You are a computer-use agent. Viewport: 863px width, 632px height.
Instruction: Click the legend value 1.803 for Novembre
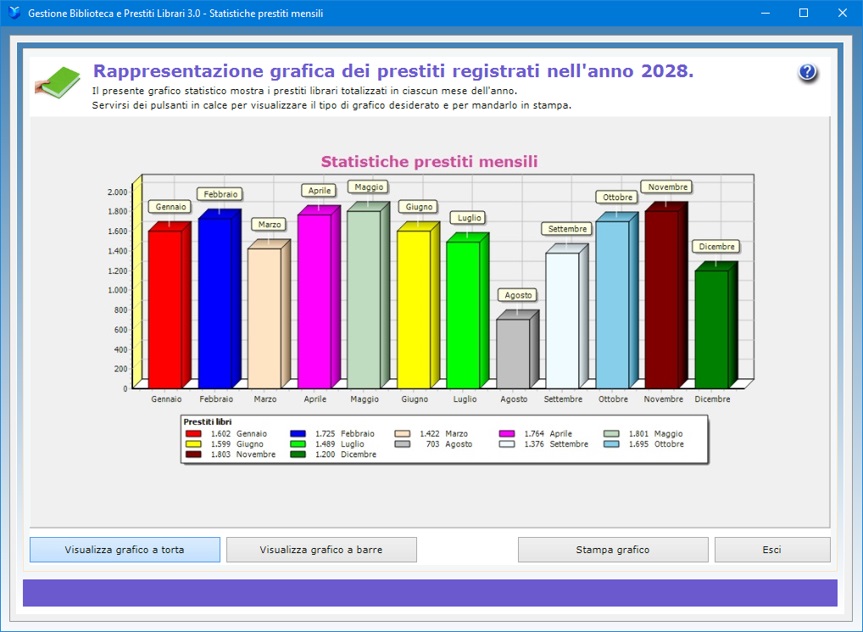click(221, 454)
